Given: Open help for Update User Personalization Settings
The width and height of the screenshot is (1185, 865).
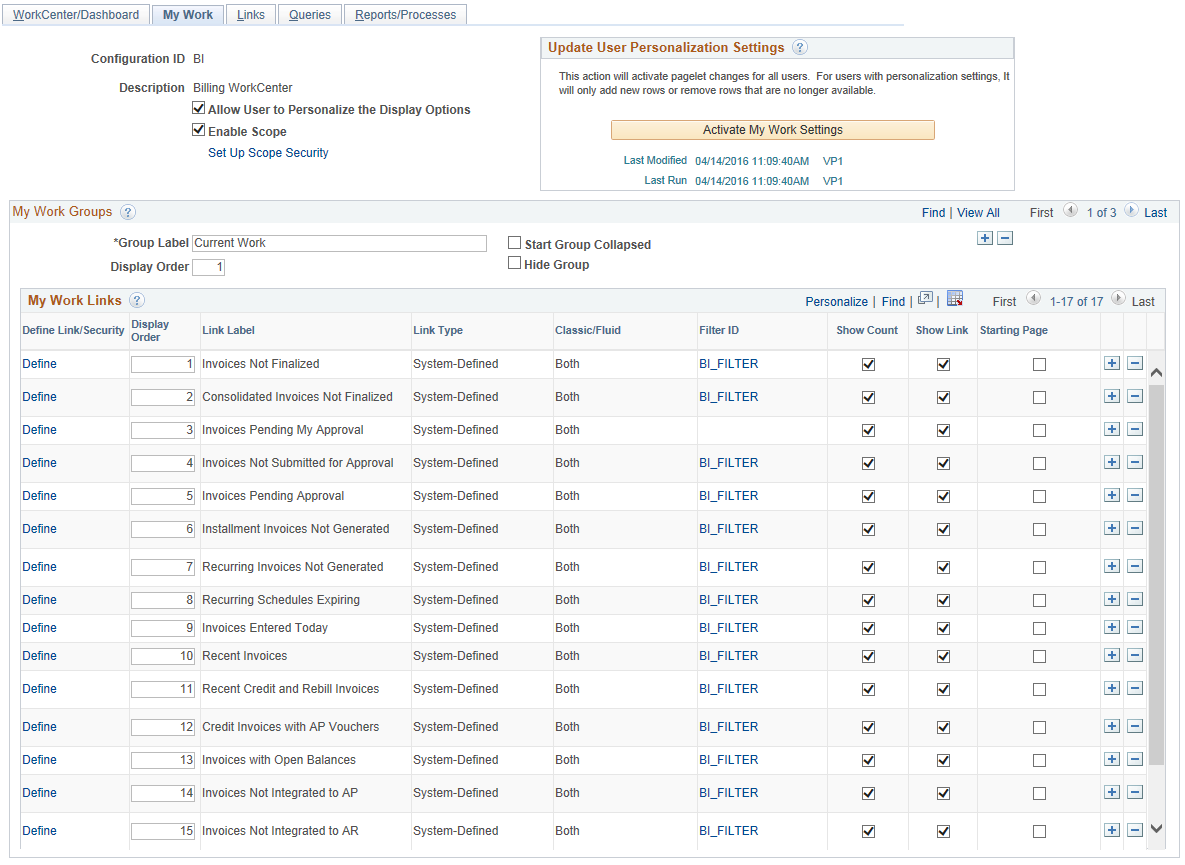Looking at the screenshot, I should [x=800, y=47].
